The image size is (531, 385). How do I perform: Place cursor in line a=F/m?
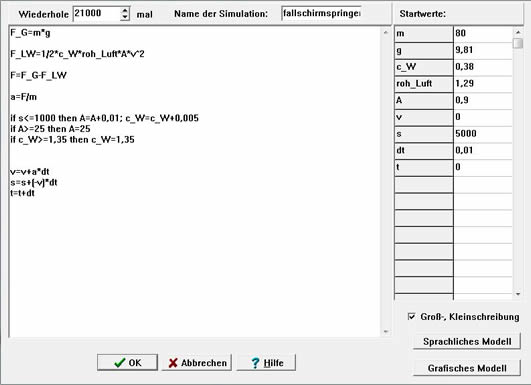click(x=23, y=97)
